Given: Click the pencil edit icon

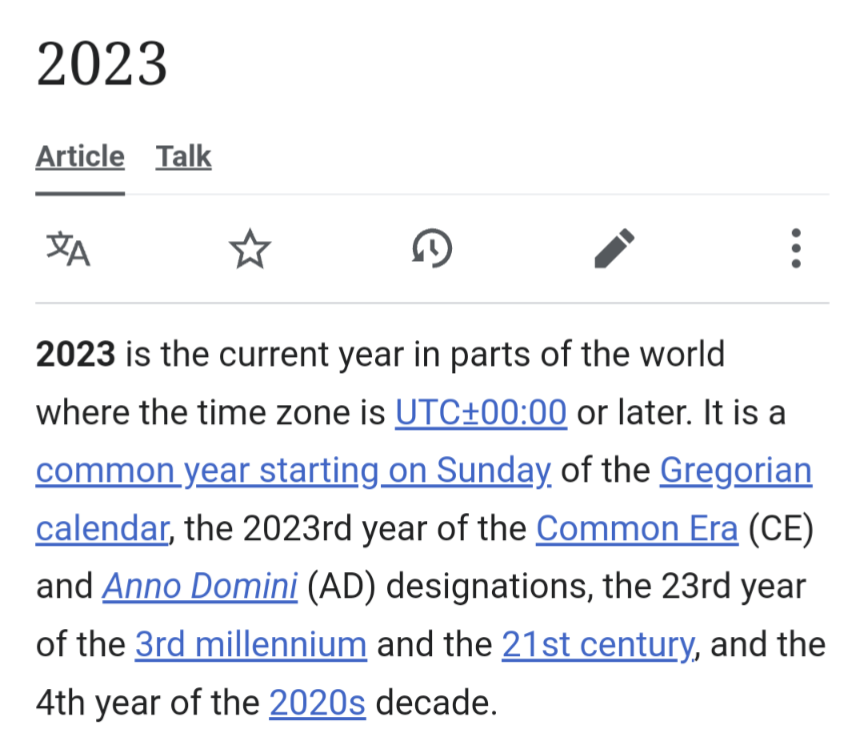Looking at the screenshot, I should 614,249.
